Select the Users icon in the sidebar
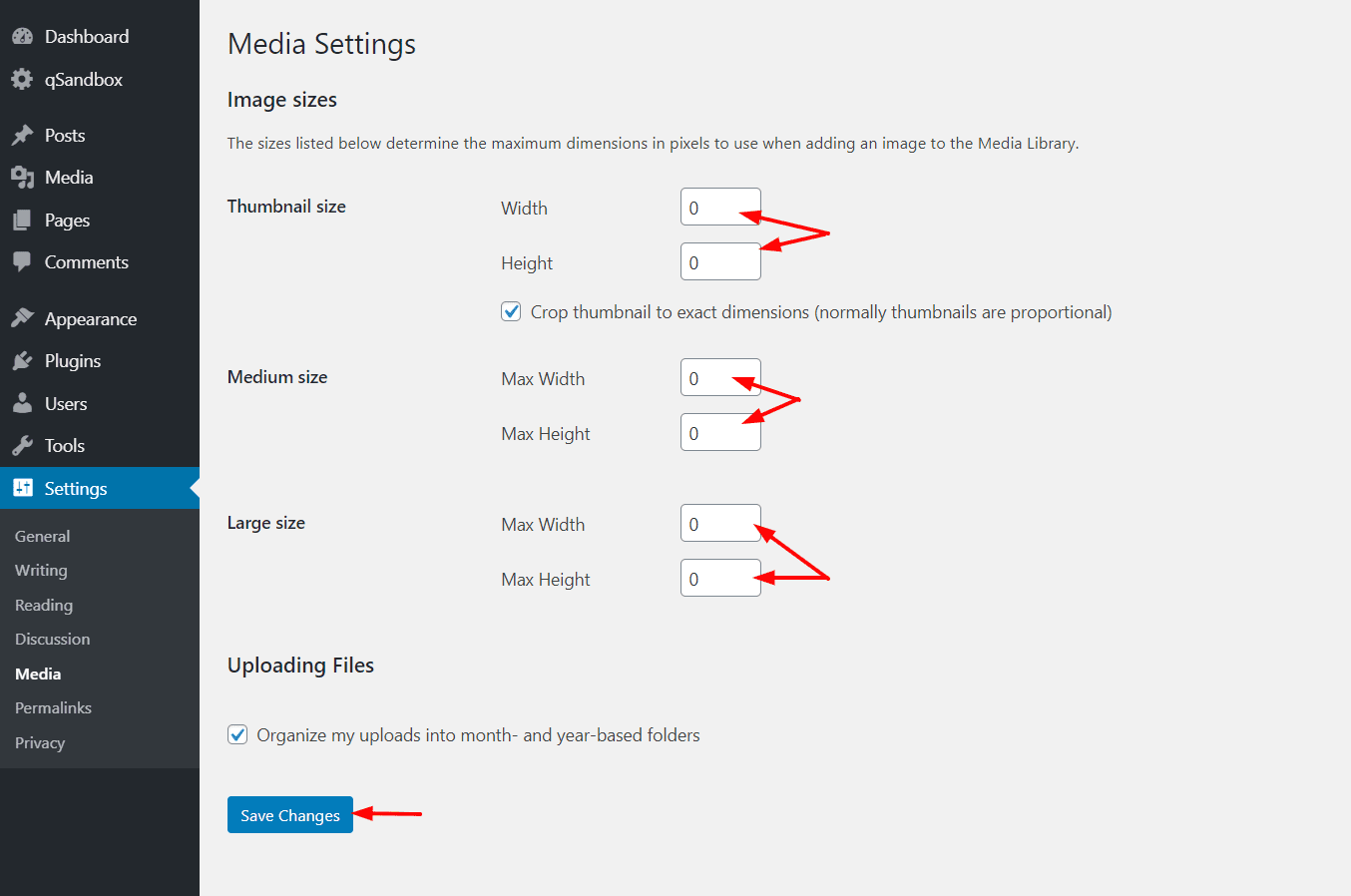 click(22, 403)
